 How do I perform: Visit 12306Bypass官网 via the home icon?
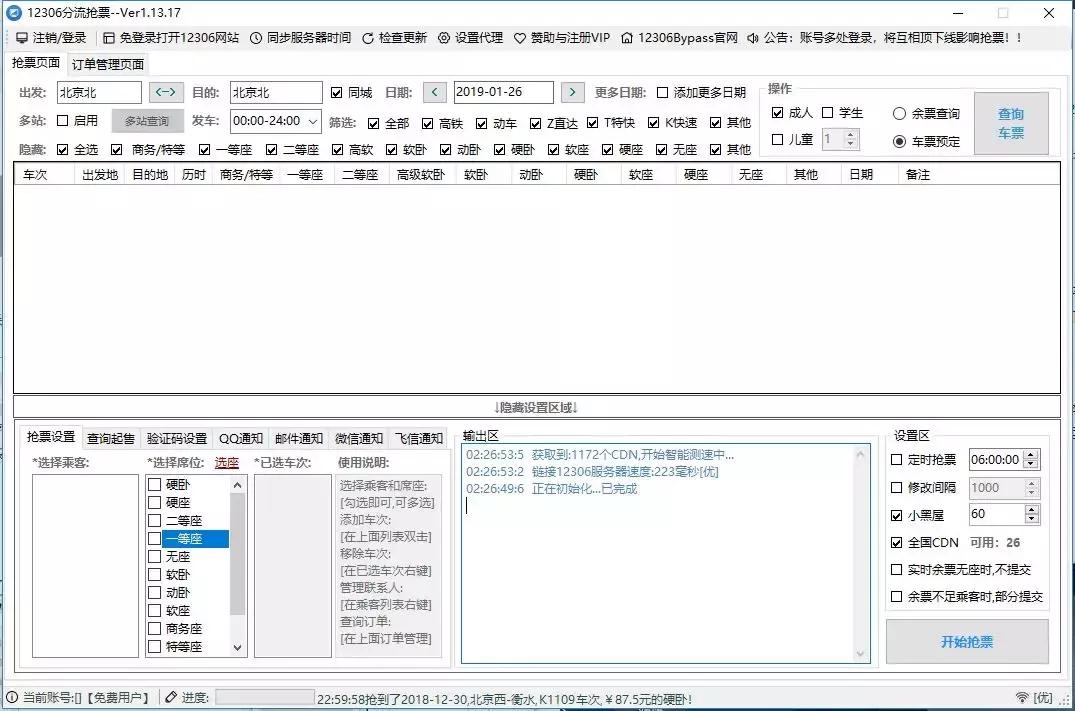[x=625, y=38]
